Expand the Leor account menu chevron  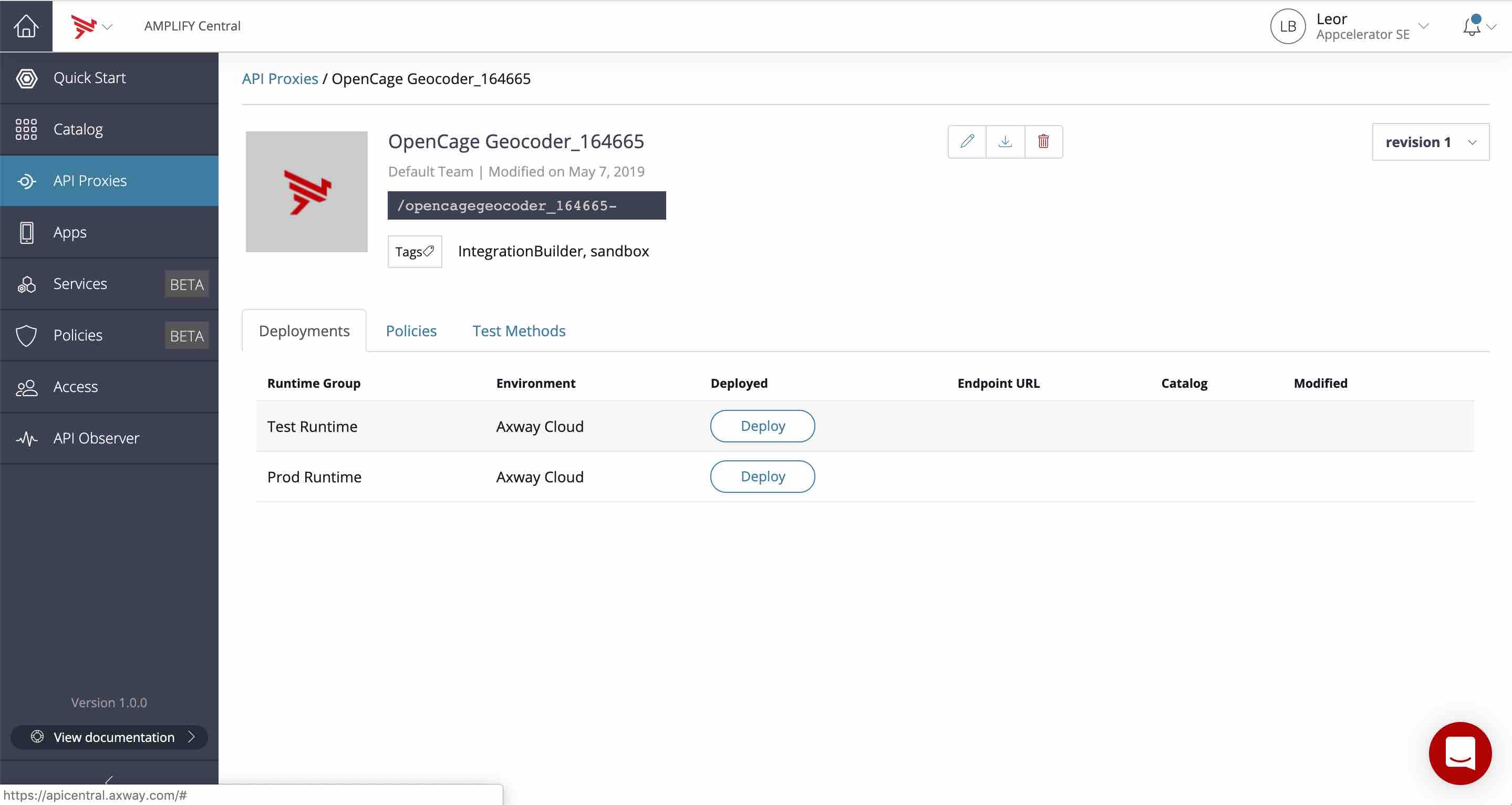point(1423,26)
